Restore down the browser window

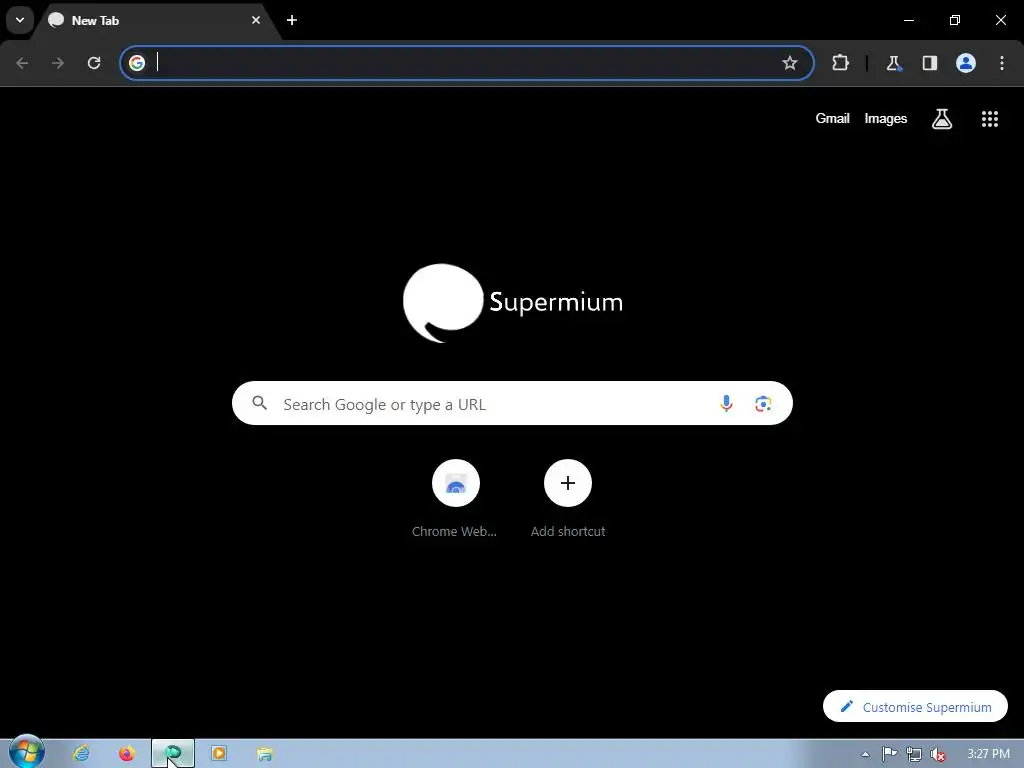pyautogui.click(x=955, y=20)
